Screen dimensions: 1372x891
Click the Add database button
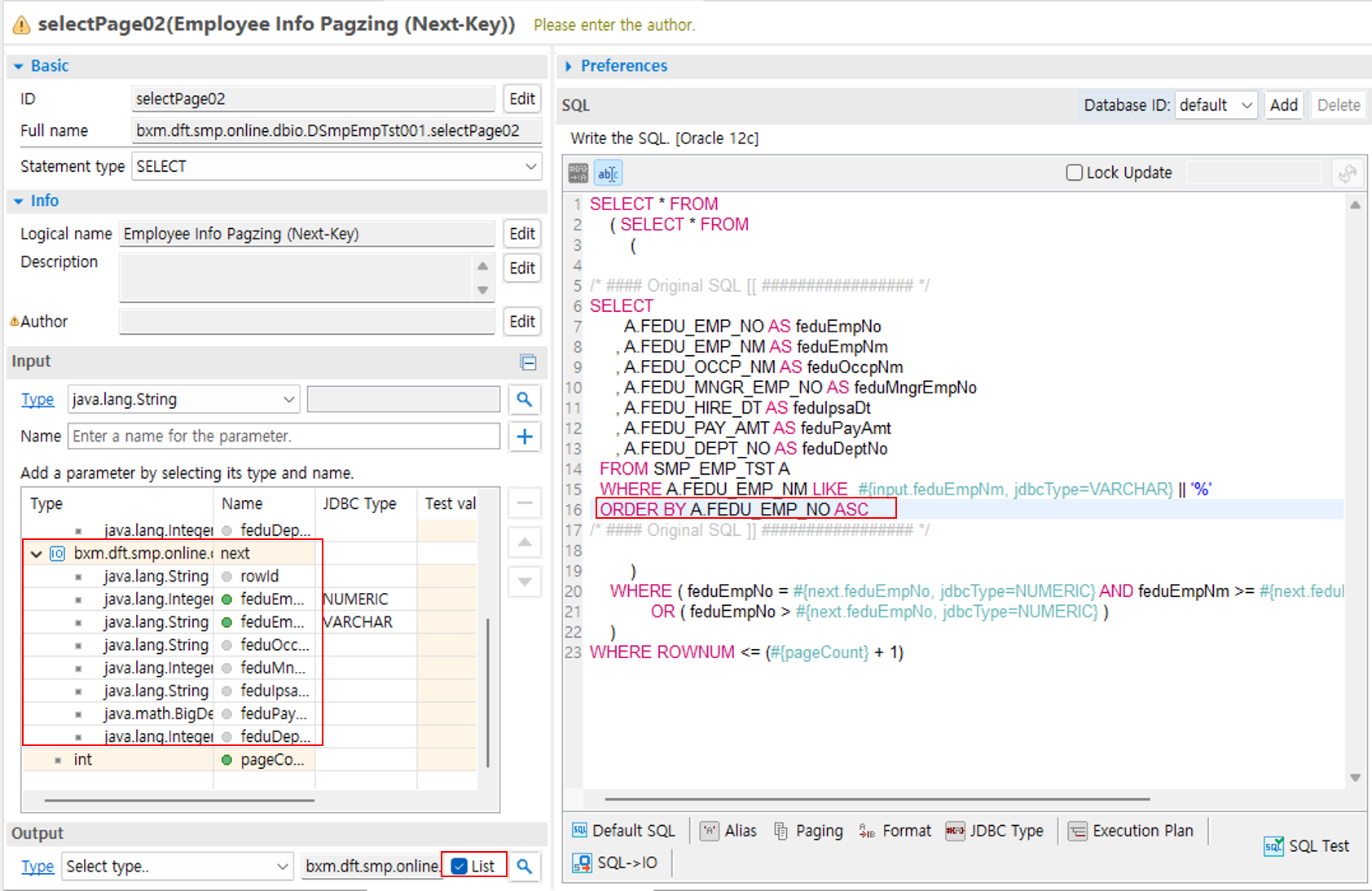tap(1283, 105)
